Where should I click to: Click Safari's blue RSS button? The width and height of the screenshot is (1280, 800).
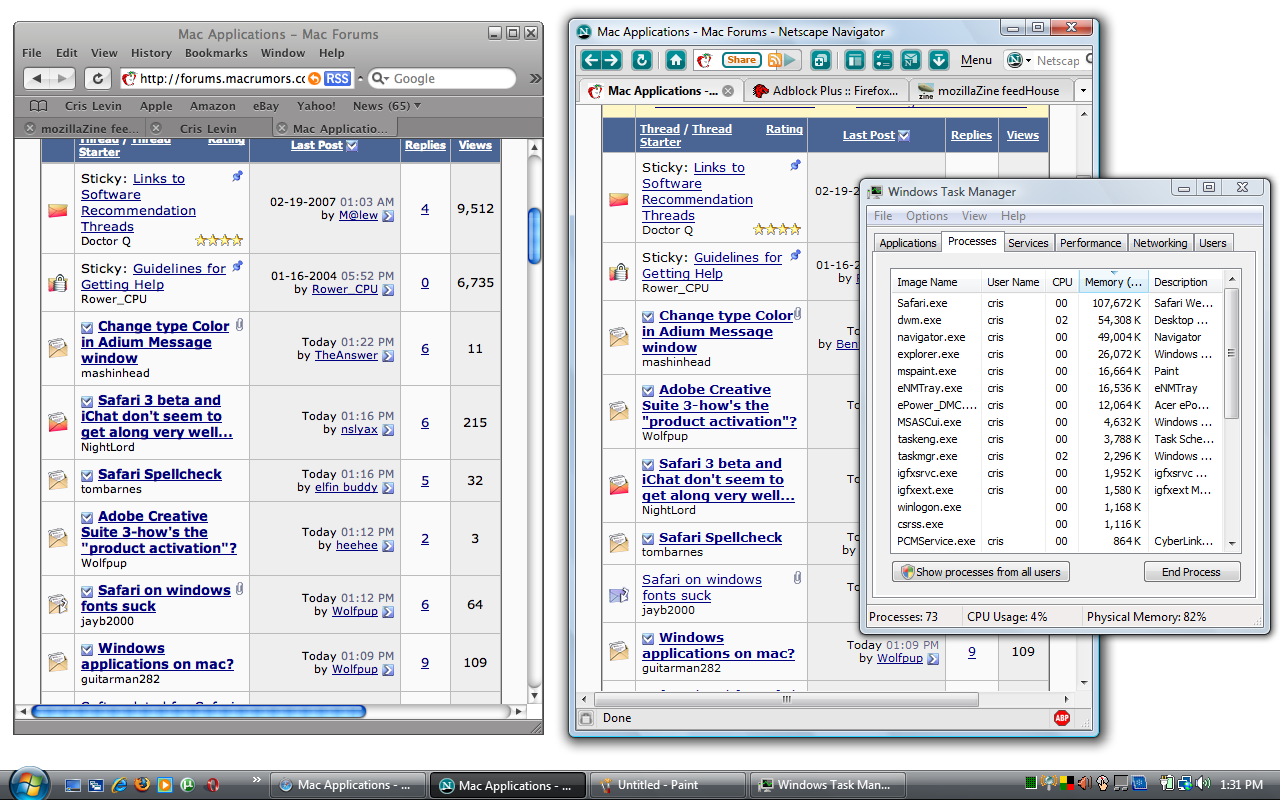pyautogui.click(x=338, y=78)
